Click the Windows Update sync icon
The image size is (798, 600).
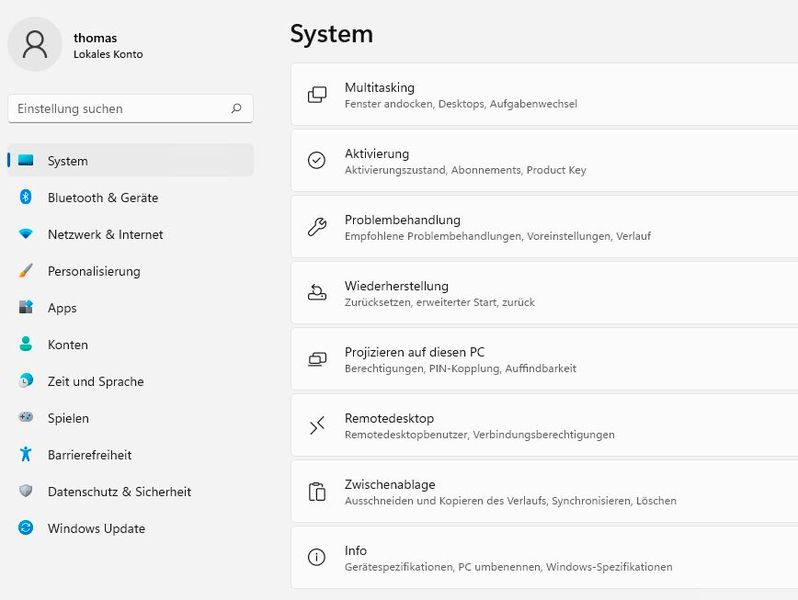point(25,528)
